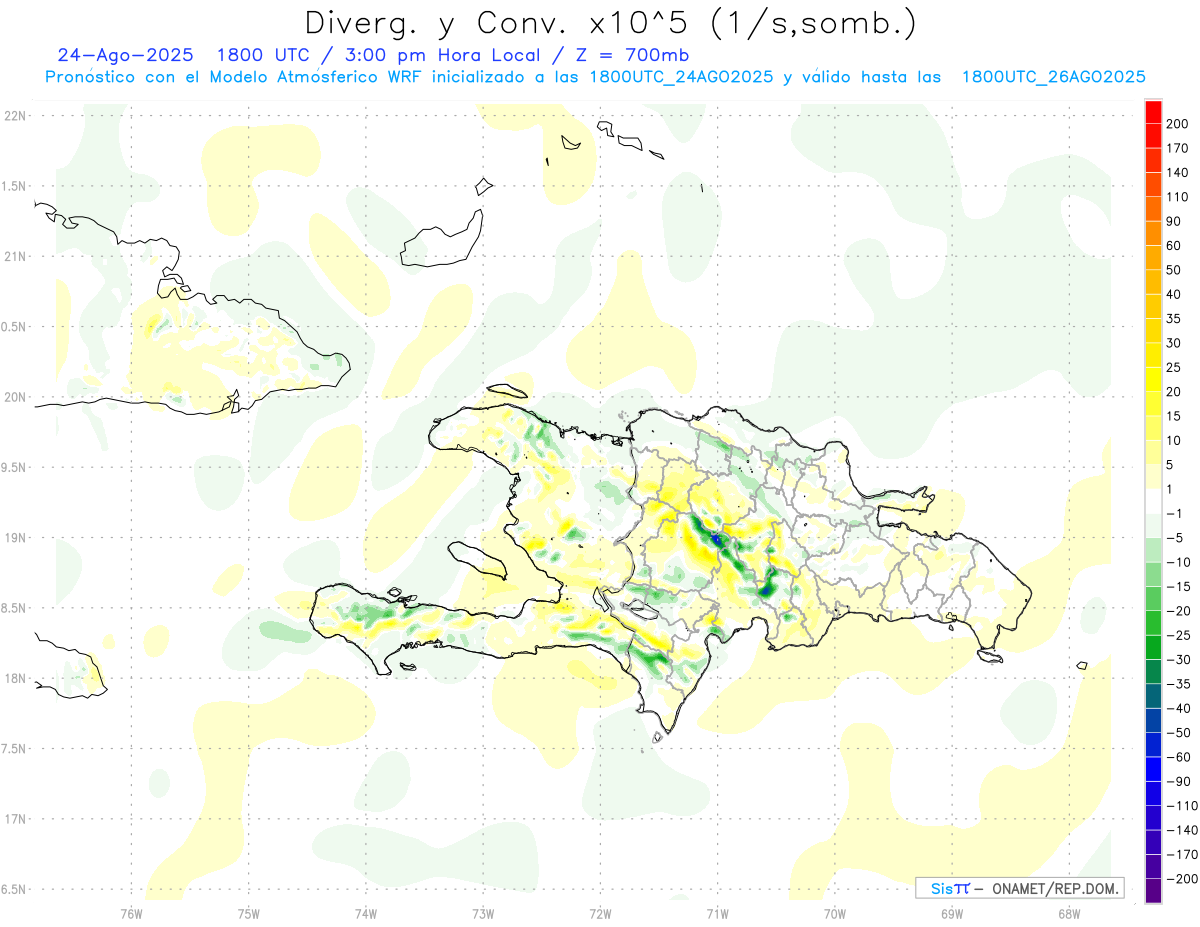Click the 22N latitude label
The width and height of the screenshot is (1200, 927).
pos(14,115)
